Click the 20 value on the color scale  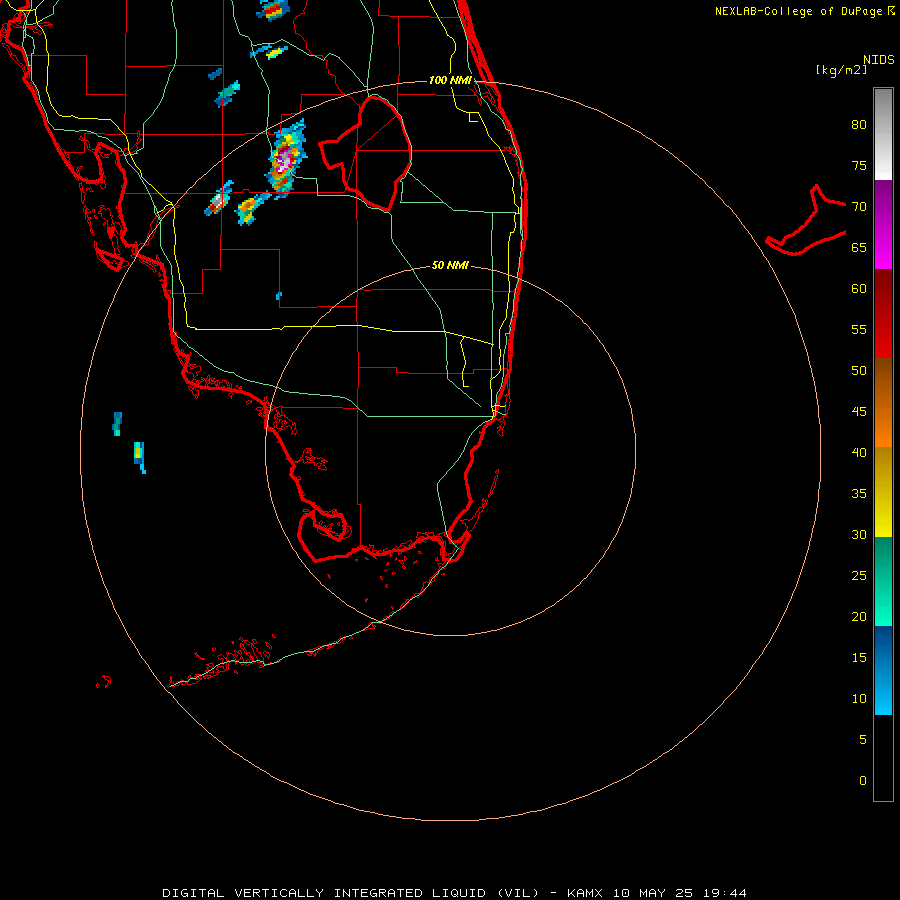point(859,616)
